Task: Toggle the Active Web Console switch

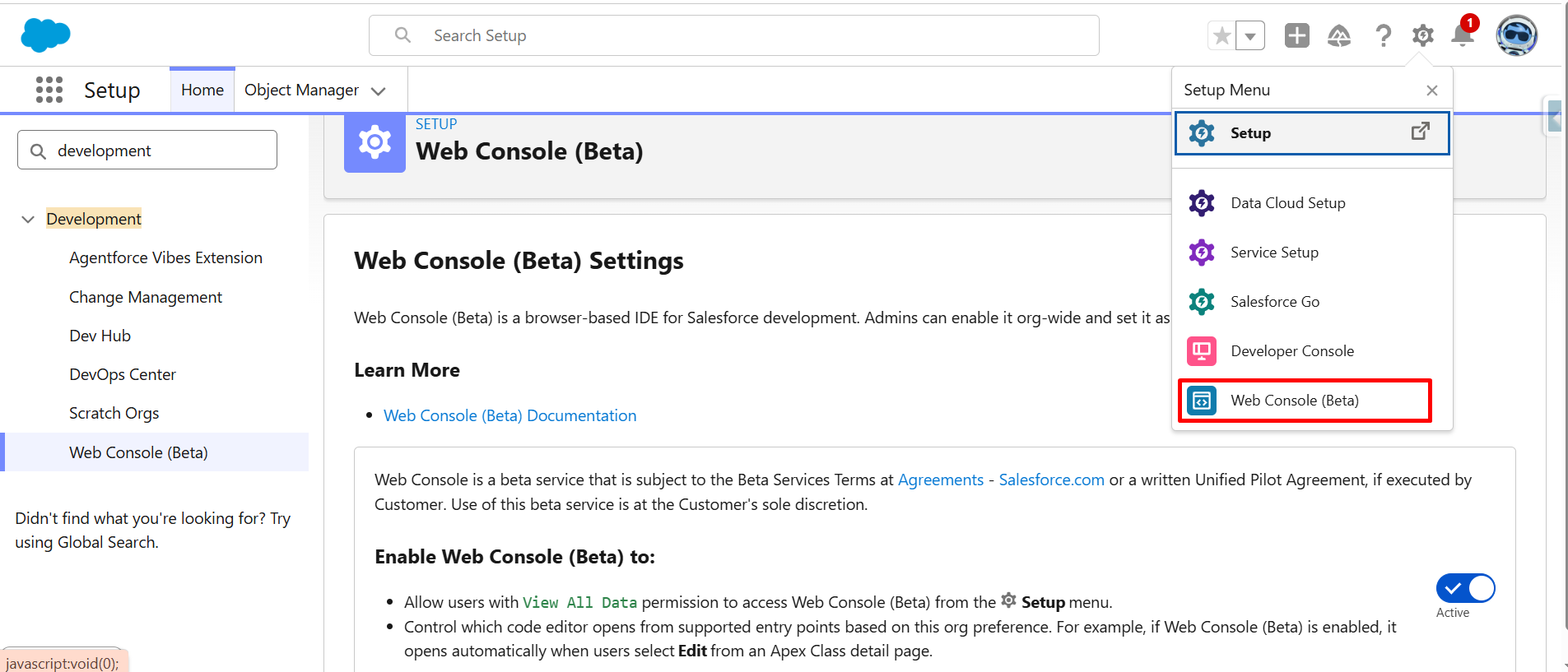Action: pos(1465,588)
